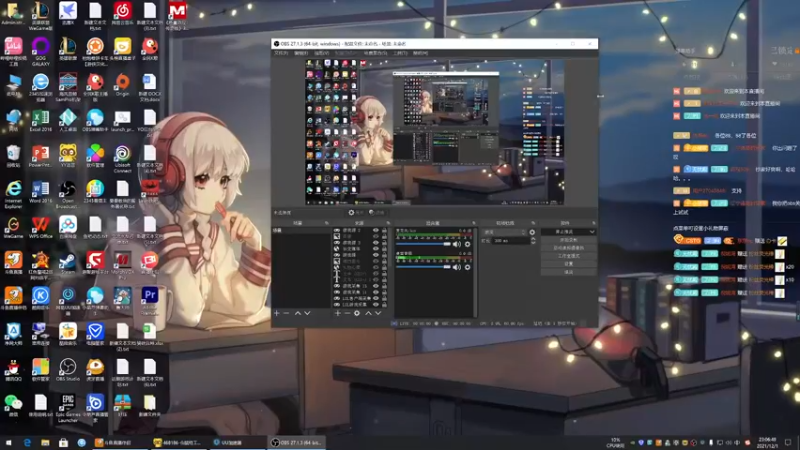Pop out the Controls dock via its header icon
The width and height of the screenshot is (800, 450).
click(x=593, y=223)
